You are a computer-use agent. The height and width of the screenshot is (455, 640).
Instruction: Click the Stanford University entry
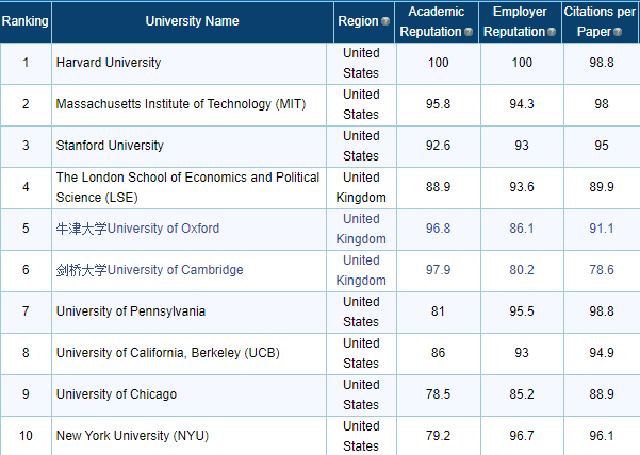110,145
